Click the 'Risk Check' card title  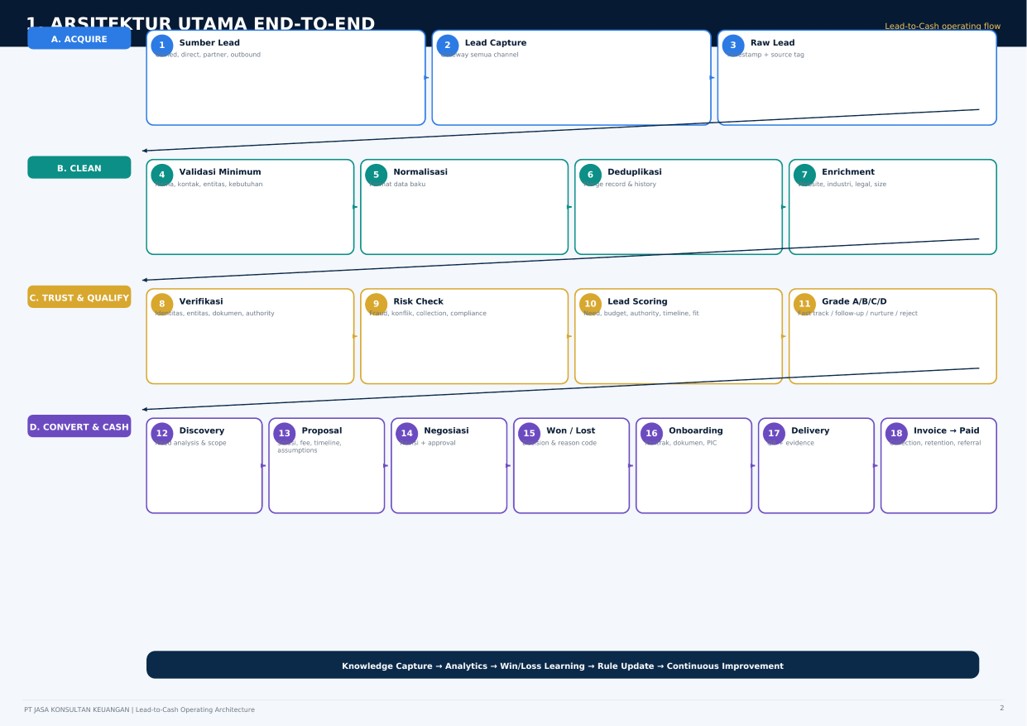[x=418, y=301]
